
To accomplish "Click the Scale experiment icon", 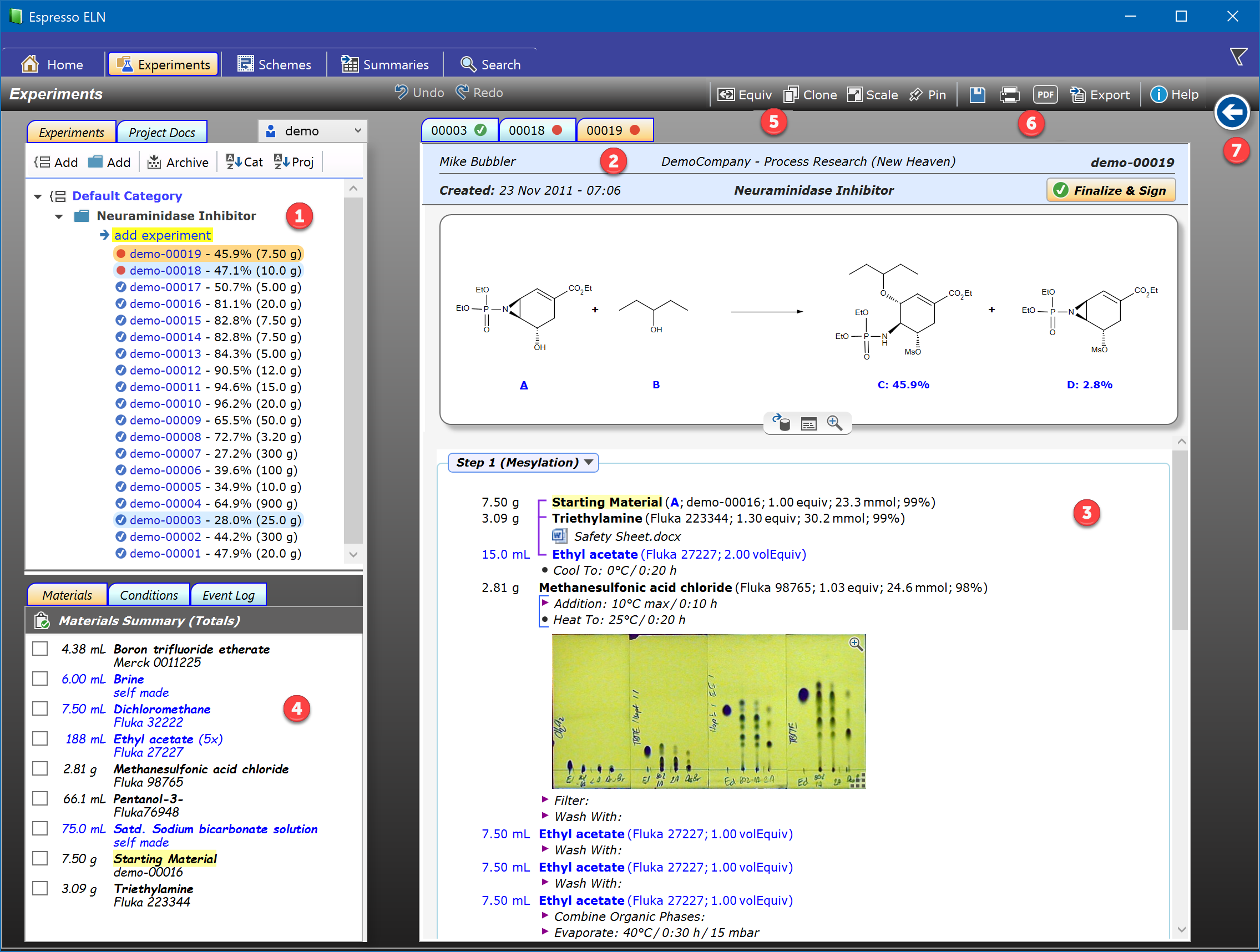I will (854, 94).
